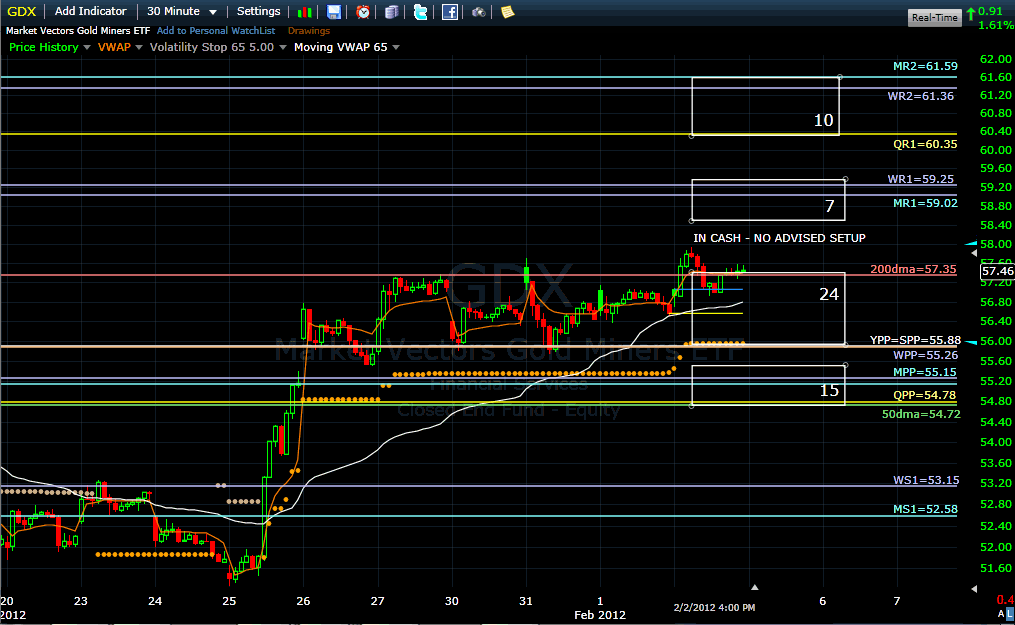Image resolution: width=1015 pixels, height=625 pixels.
Task: Click the Market Vectors Gold Miners ETF name
Action: tap(78, 30)
